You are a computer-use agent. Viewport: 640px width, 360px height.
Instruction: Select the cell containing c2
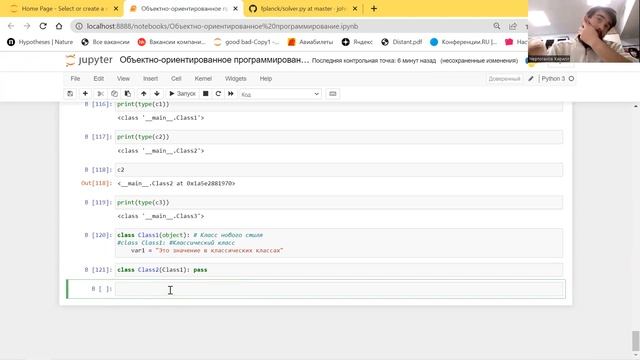[x=339, y=170]
